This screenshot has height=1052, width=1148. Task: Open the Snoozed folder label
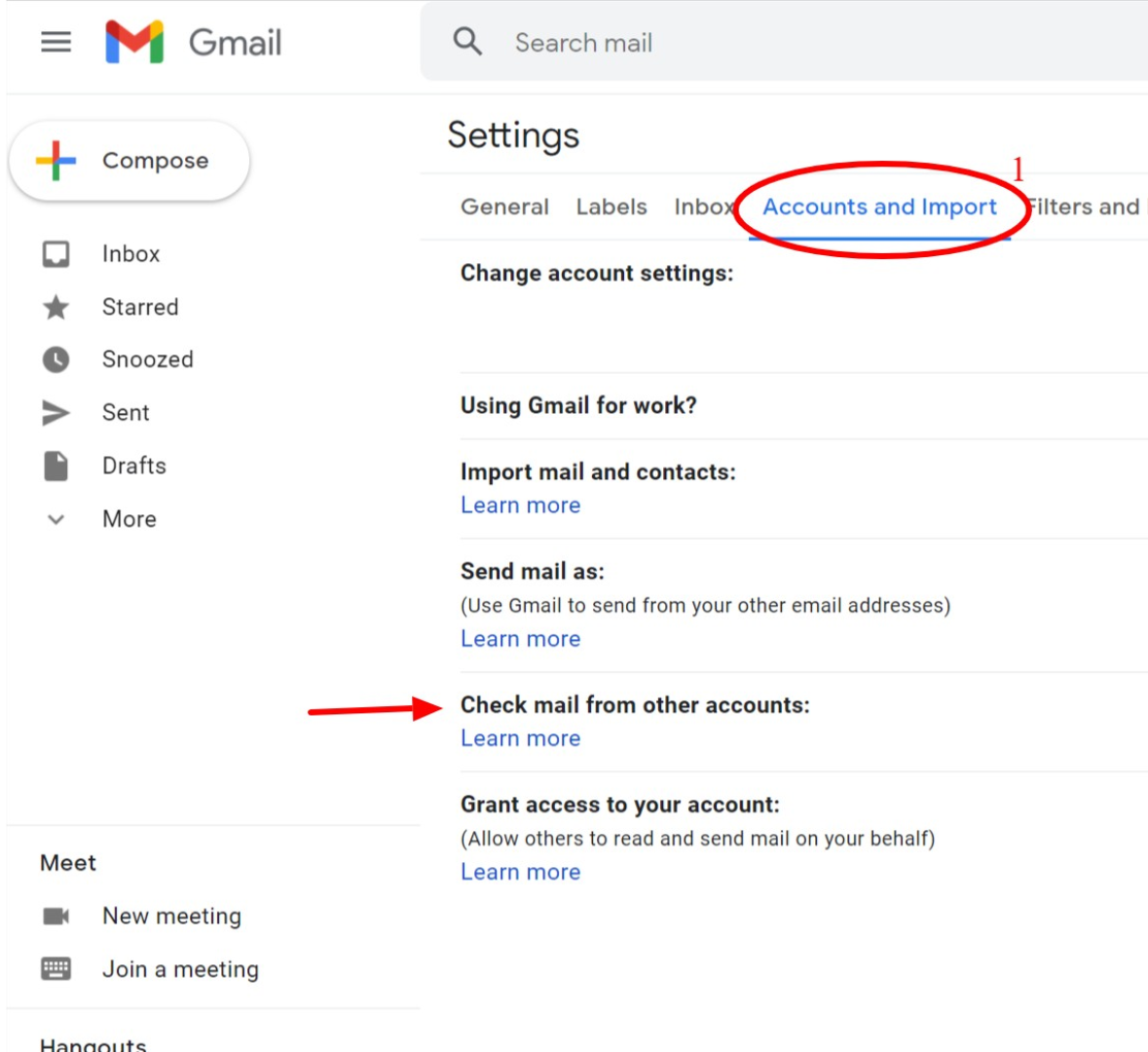coord(147,359)
